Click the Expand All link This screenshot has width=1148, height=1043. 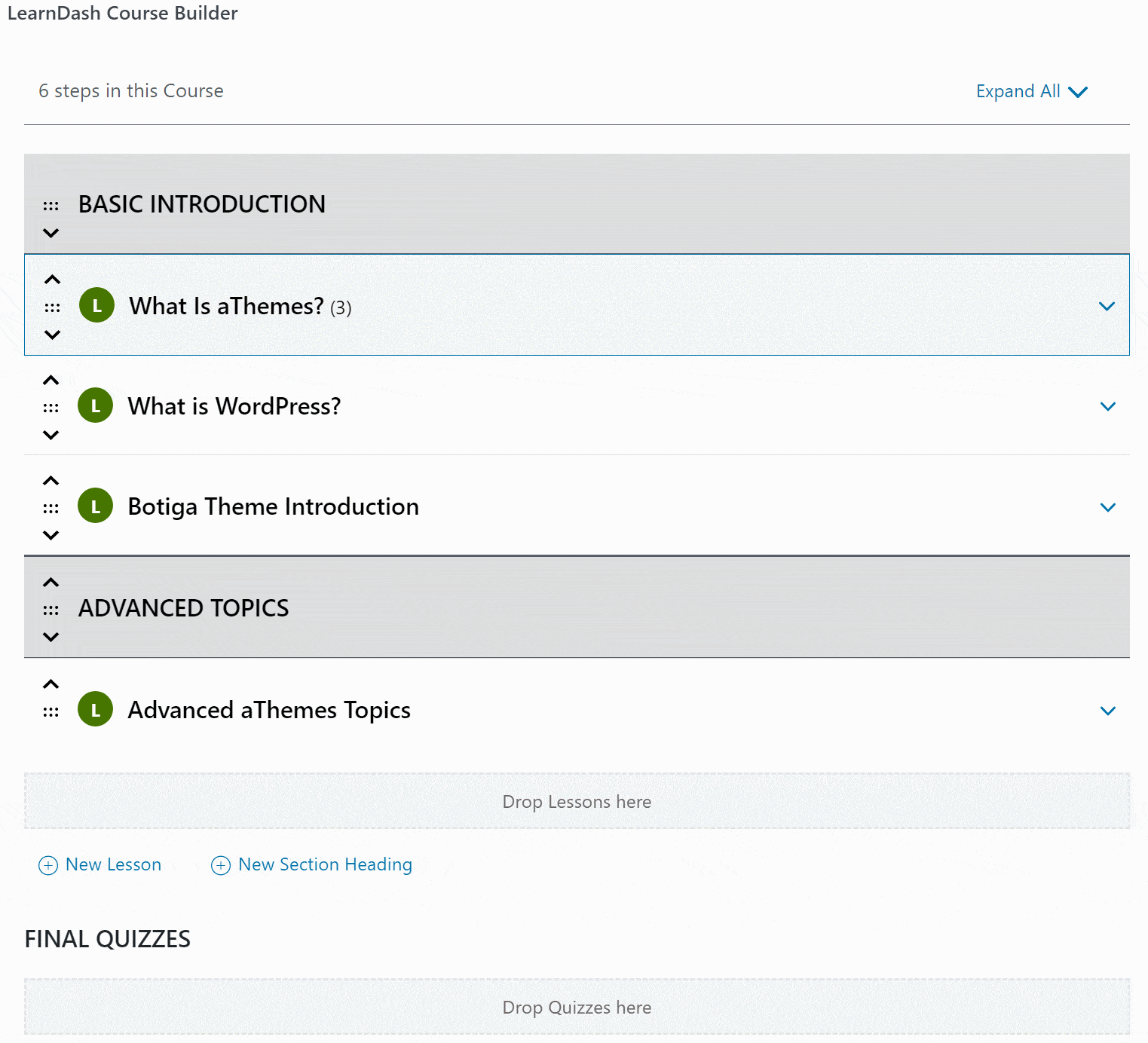tap(1031, 91)
